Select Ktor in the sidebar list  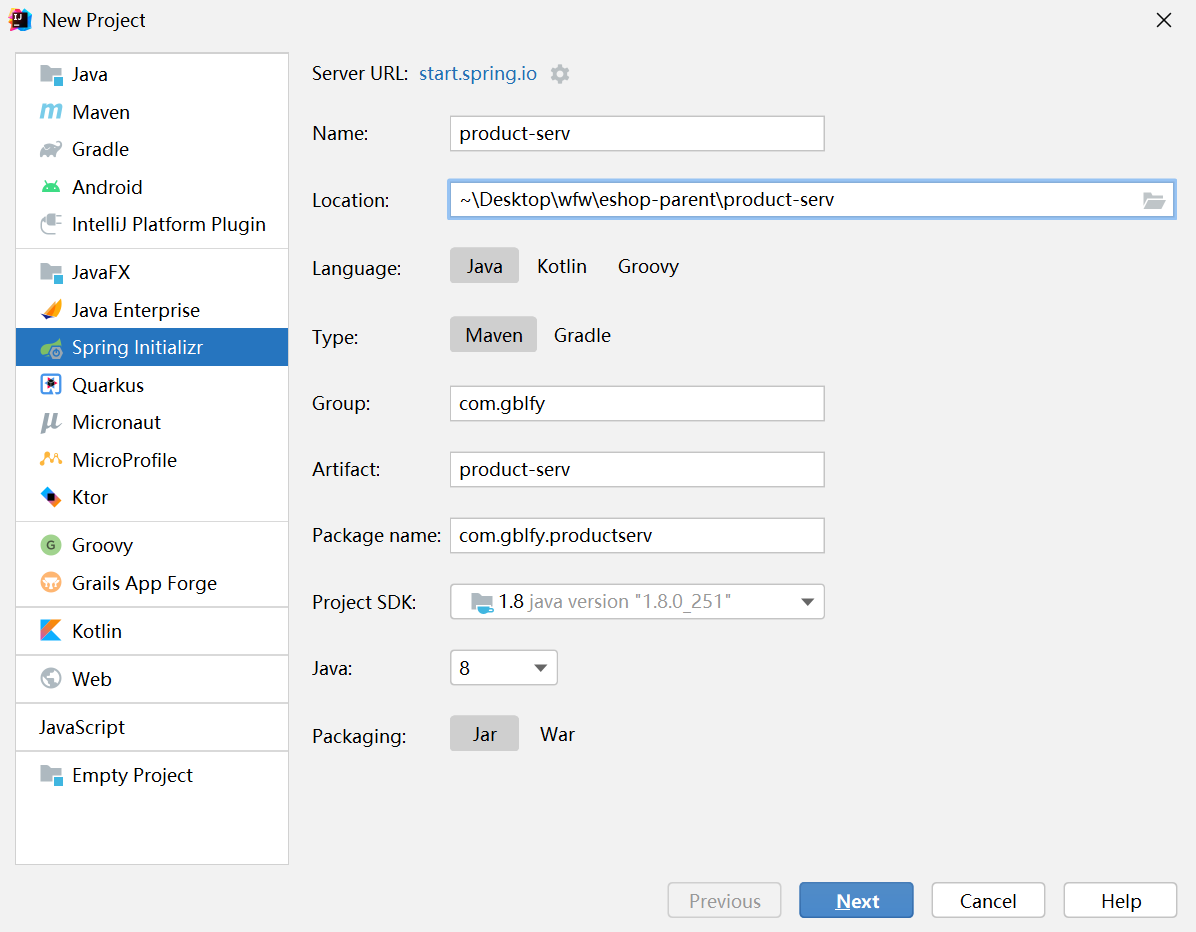152,497
